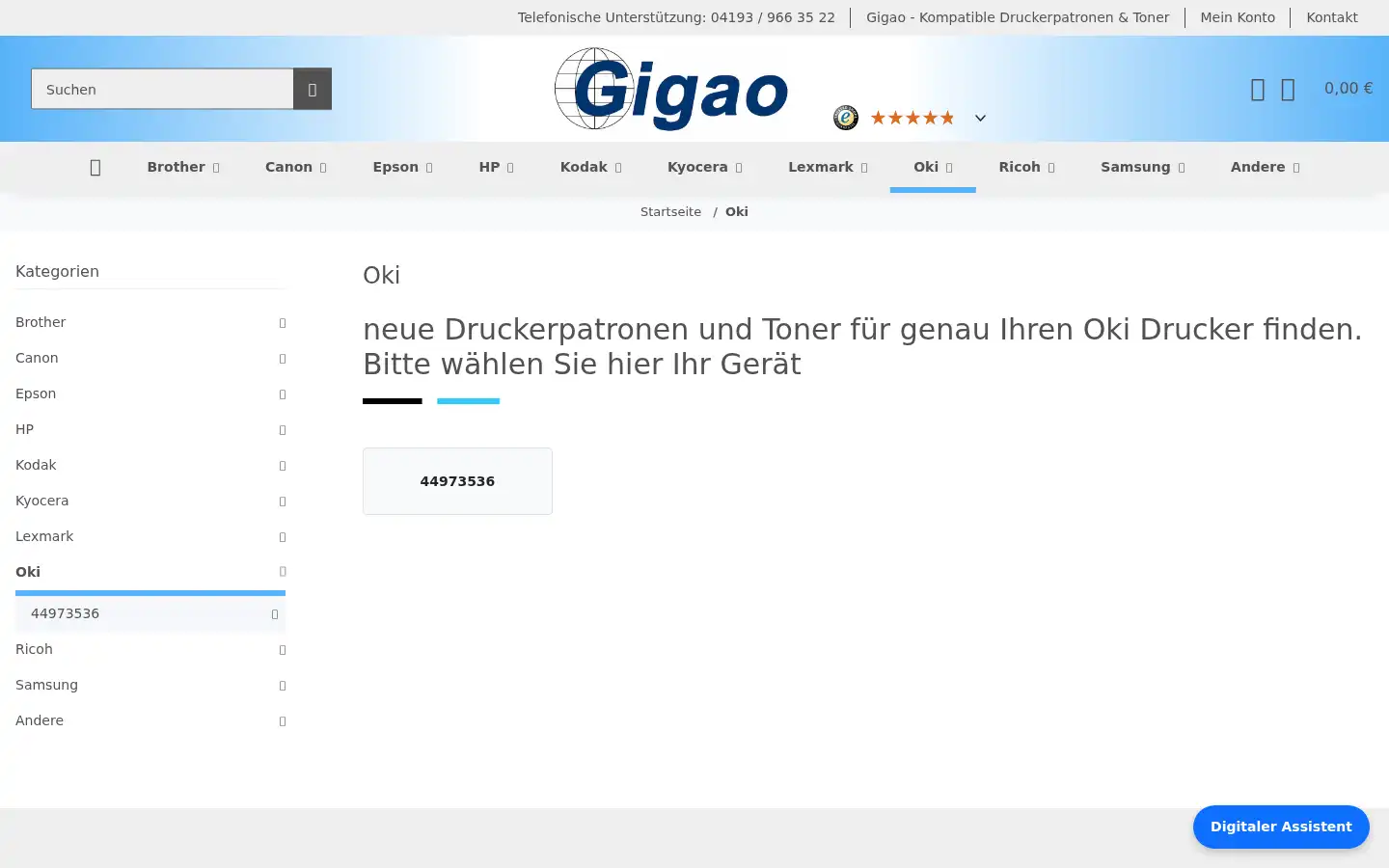Collapse Oki category arrow in sidebar
The width and height of the screenshot is (1389, 868).
tap(283, 572)
